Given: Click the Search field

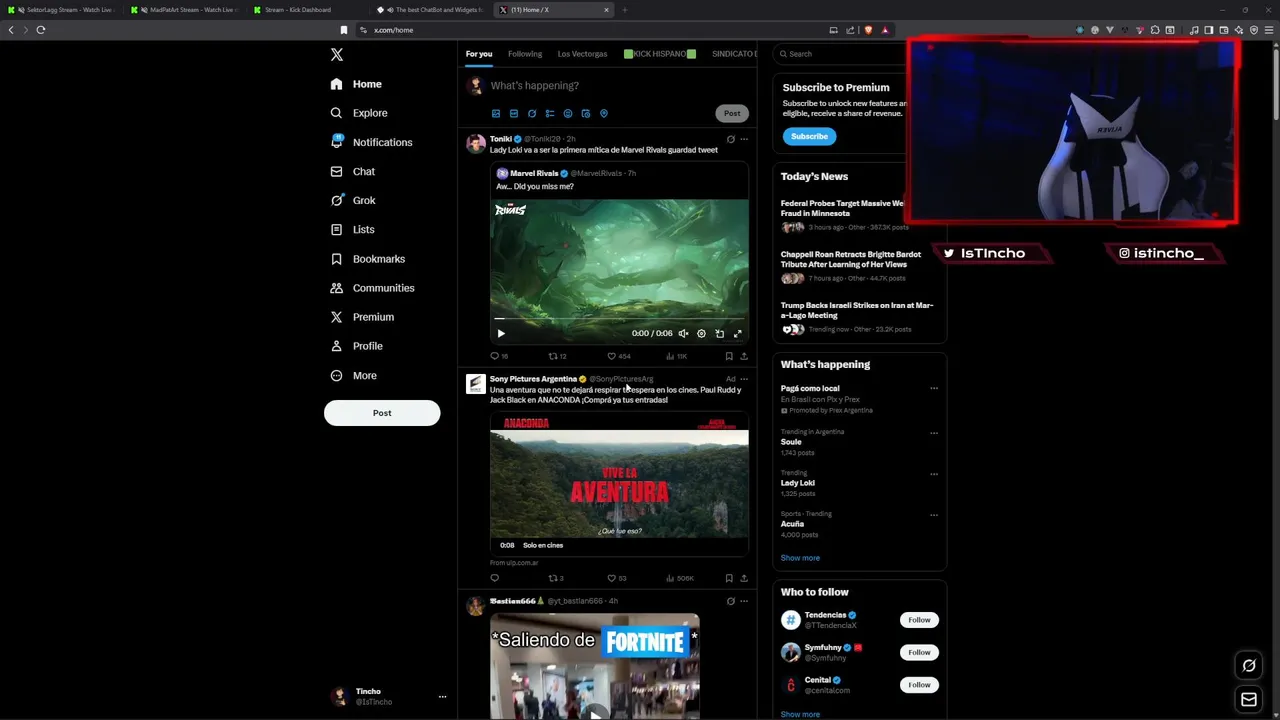Looking at the screenshot, I should pos(845,54).
